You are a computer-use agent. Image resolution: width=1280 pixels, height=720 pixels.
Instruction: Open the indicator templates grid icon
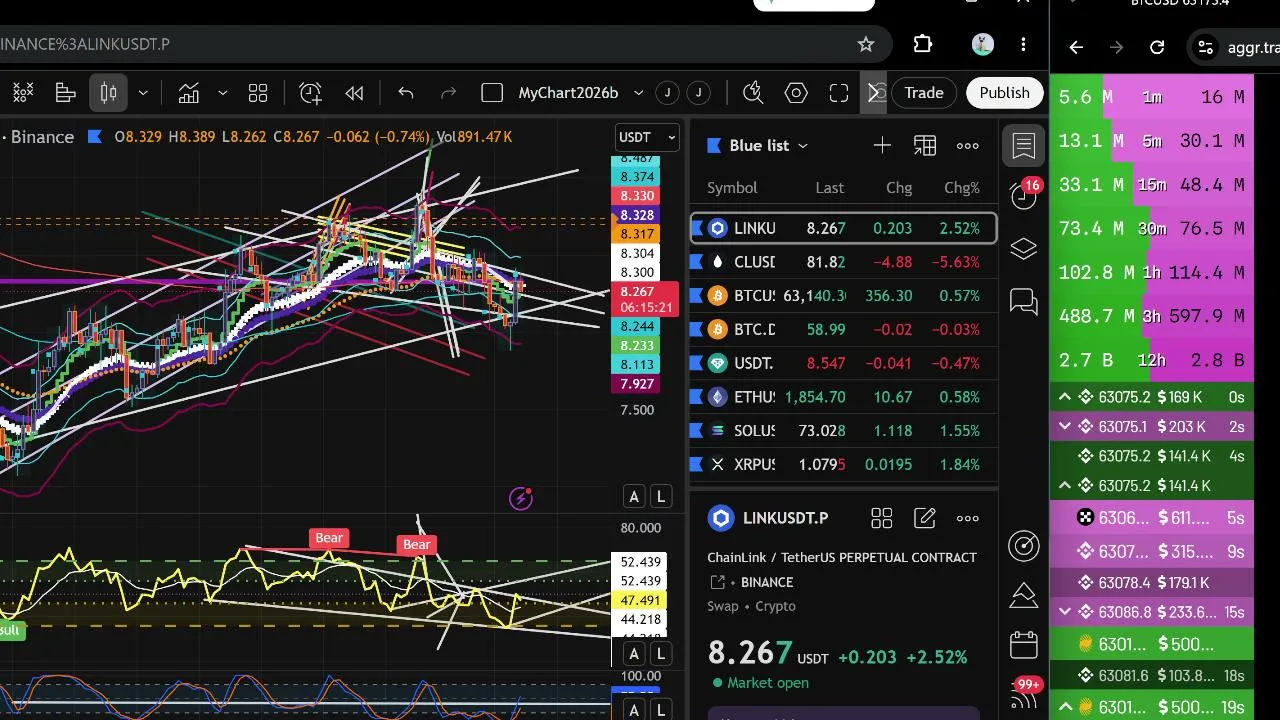click(x=258, y=93)
